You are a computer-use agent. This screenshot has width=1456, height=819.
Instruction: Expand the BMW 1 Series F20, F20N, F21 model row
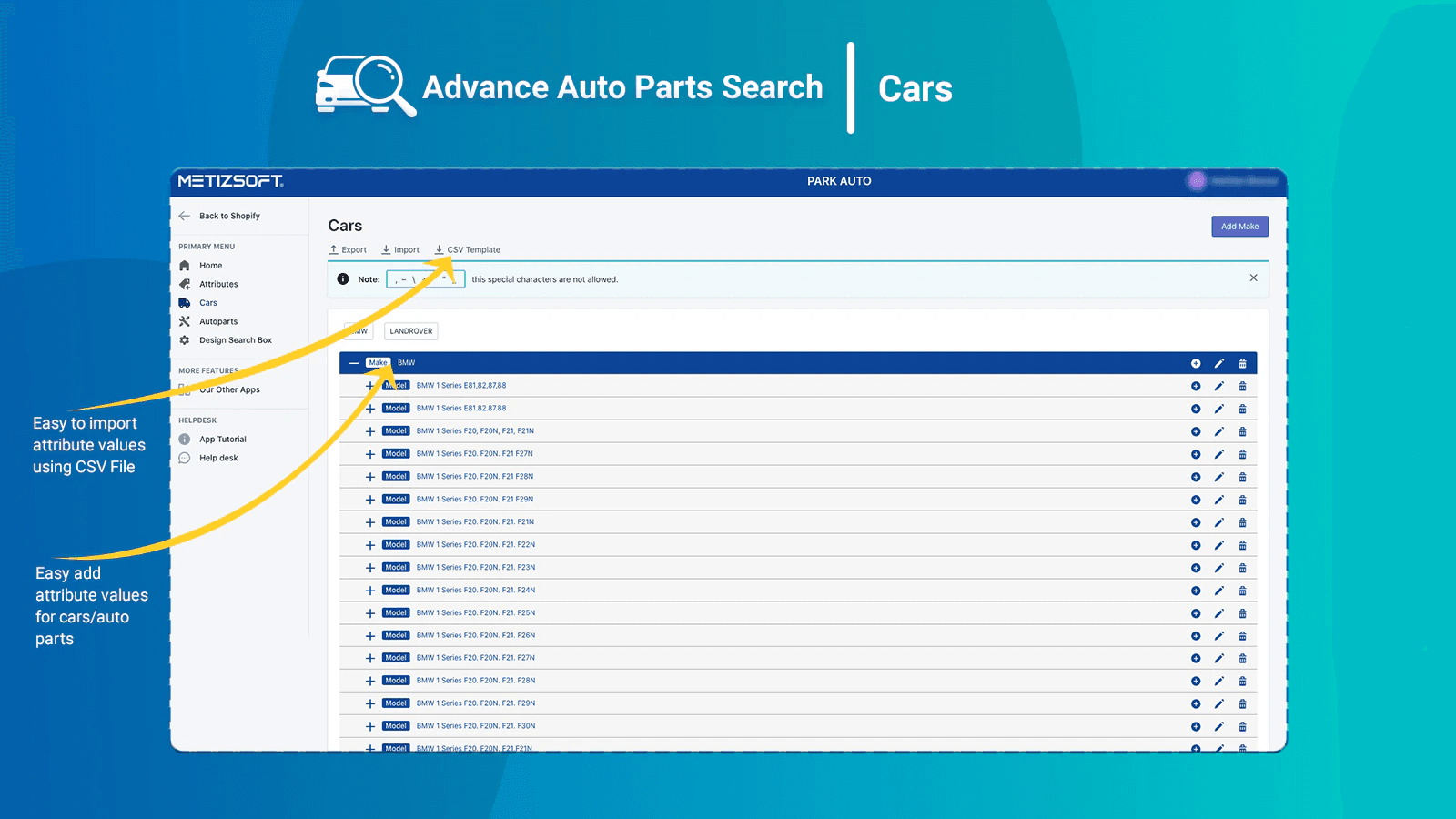pos(369,430)
